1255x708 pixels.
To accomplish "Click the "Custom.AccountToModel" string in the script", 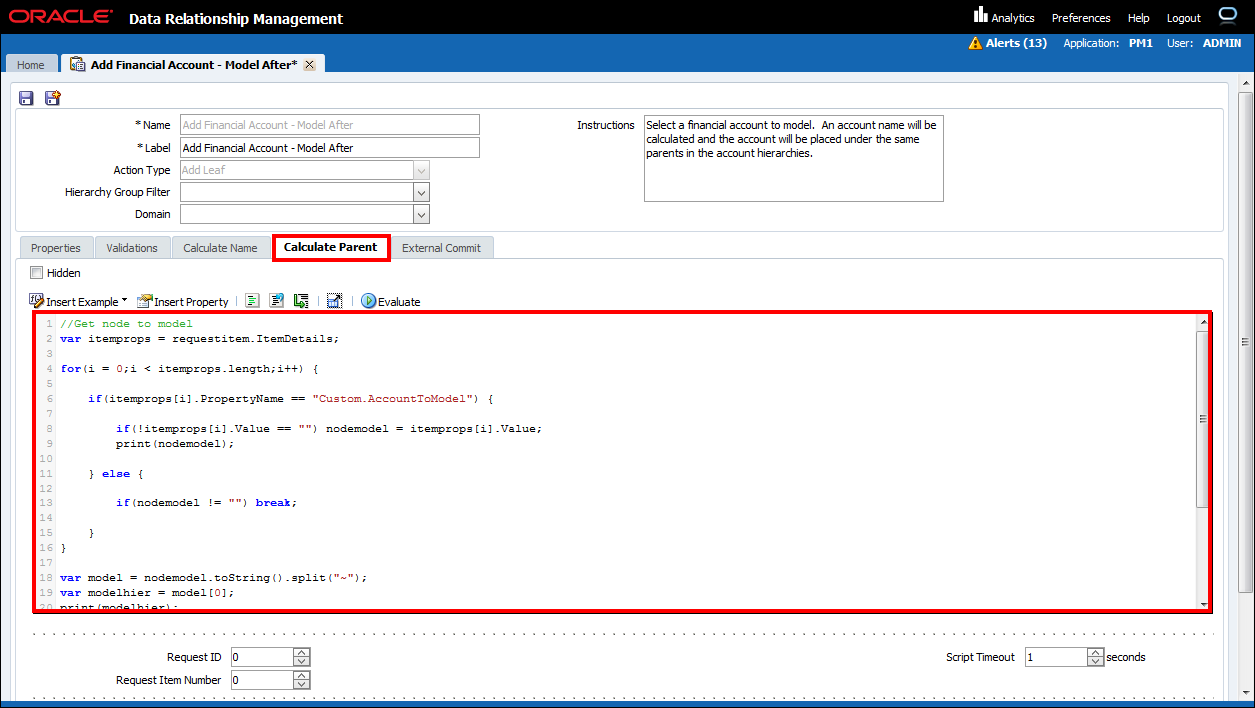I will [x=393, y=398].
